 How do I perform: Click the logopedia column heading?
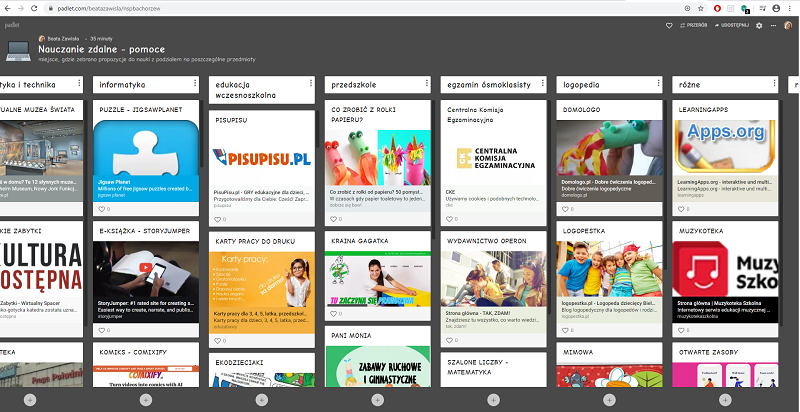click(x=581, y=85)
